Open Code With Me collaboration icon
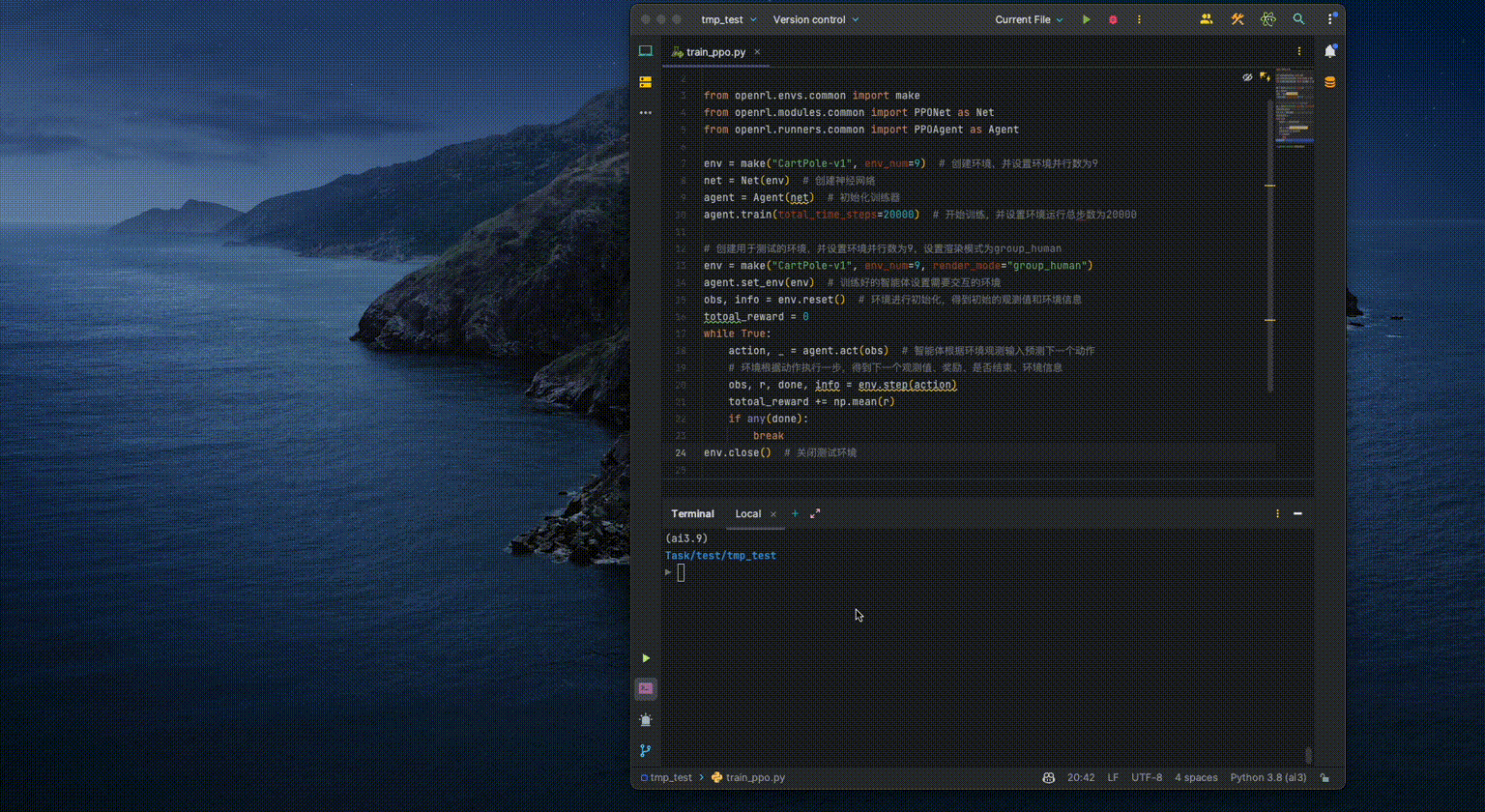Image resolution: width=1485 pixels, height=812 pixels. click(x=1207, y=19)
